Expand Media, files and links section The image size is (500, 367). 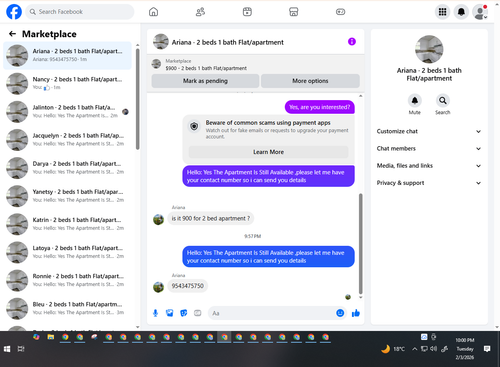(x=429, y=166)
